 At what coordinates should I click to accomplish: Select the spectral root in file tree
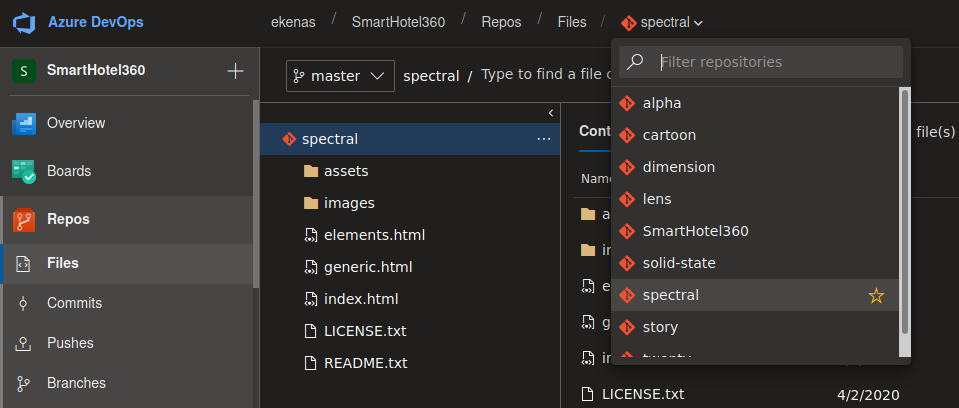click(x=410, y=139)
